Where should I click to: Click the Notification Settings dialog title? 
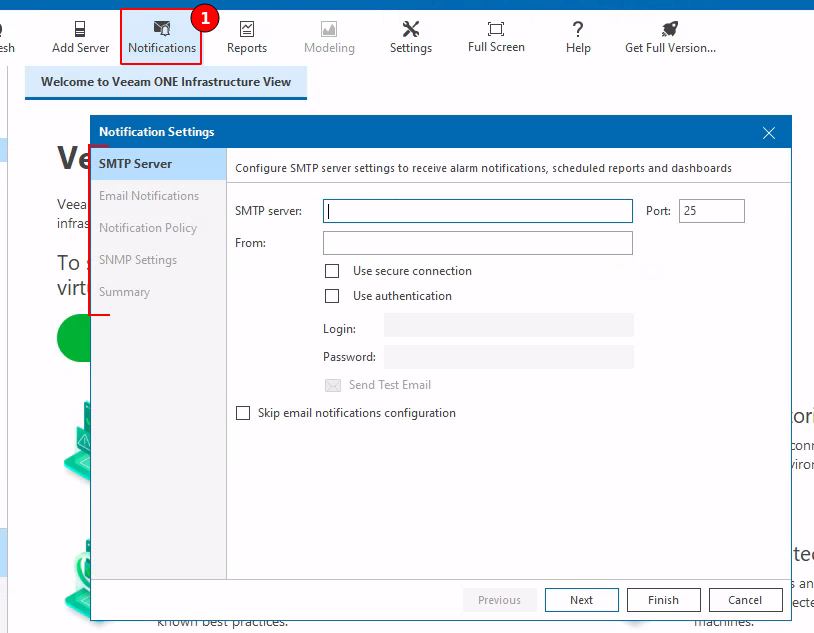[x=157, y=132]
